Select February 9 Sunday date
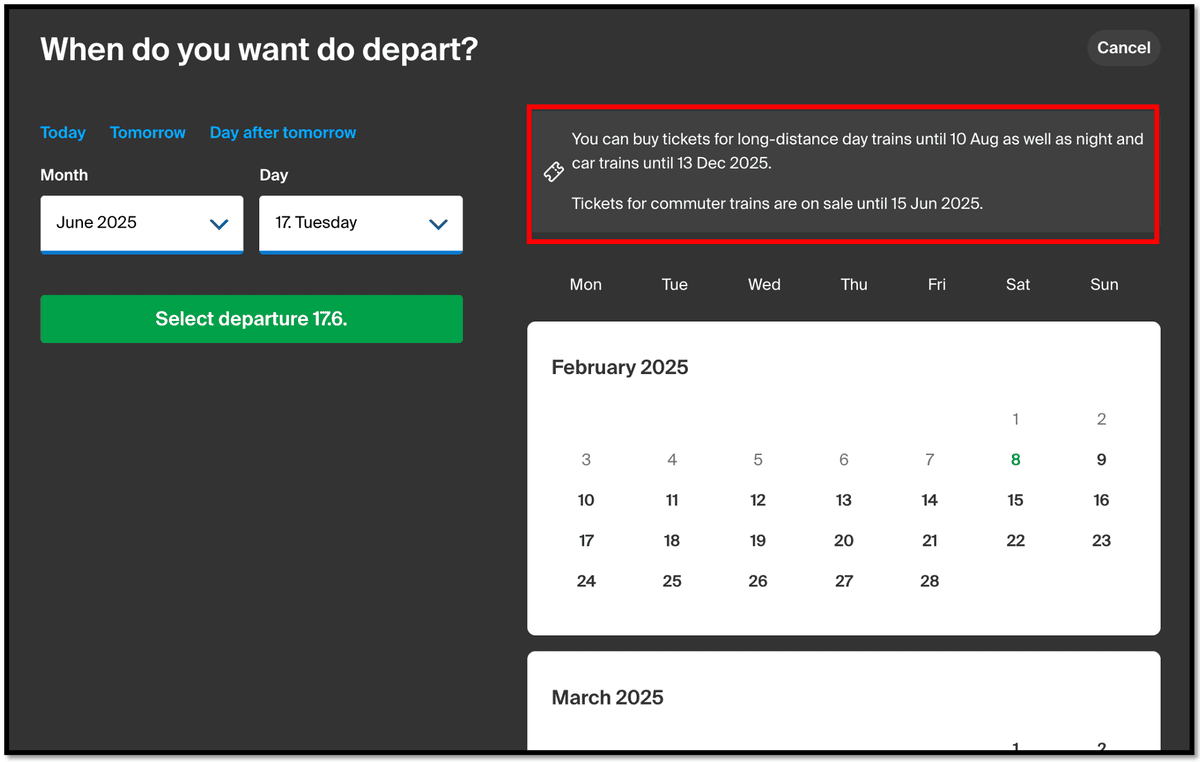1200x762 pixels. click(x=1101, y=460)
